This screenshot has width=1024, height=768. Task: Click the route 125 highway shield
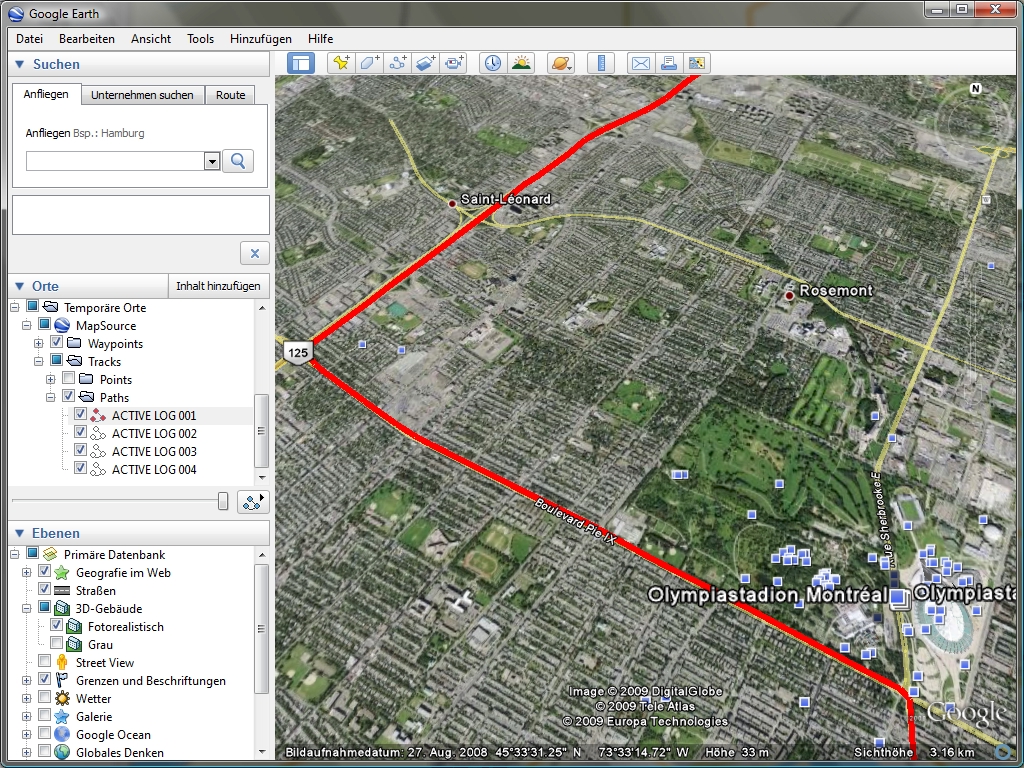pos(298,353)
